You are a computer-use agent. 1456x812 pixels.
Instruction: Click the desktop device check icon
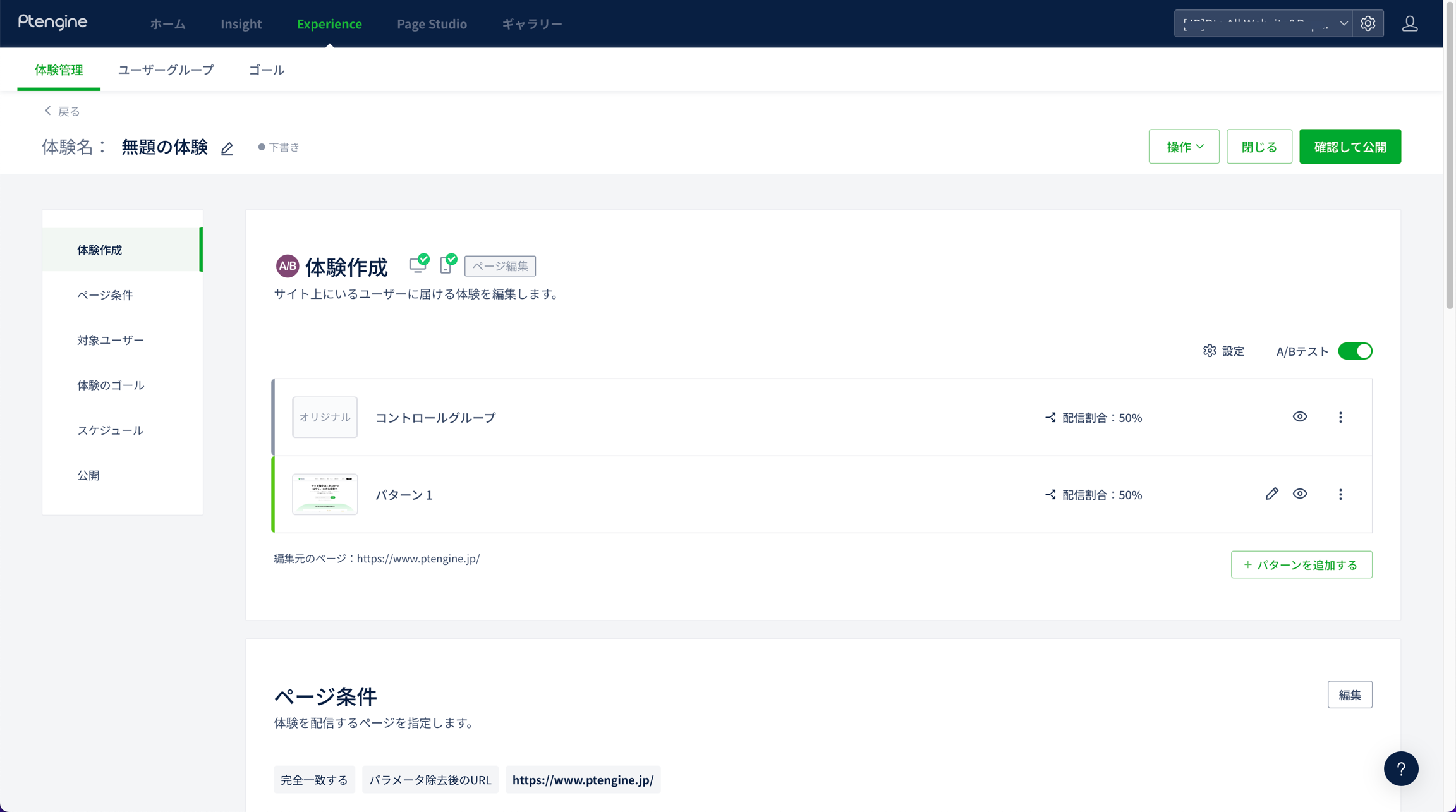click(x=418, y=264)
